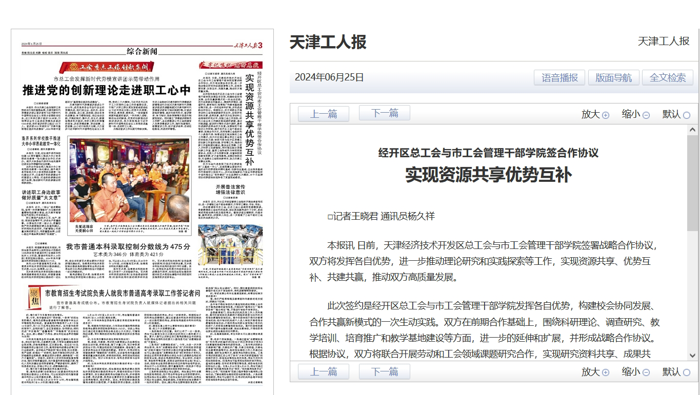Go to previous article with top 上一篇
This screenshot has width=700, height=395.
[324, 114]
